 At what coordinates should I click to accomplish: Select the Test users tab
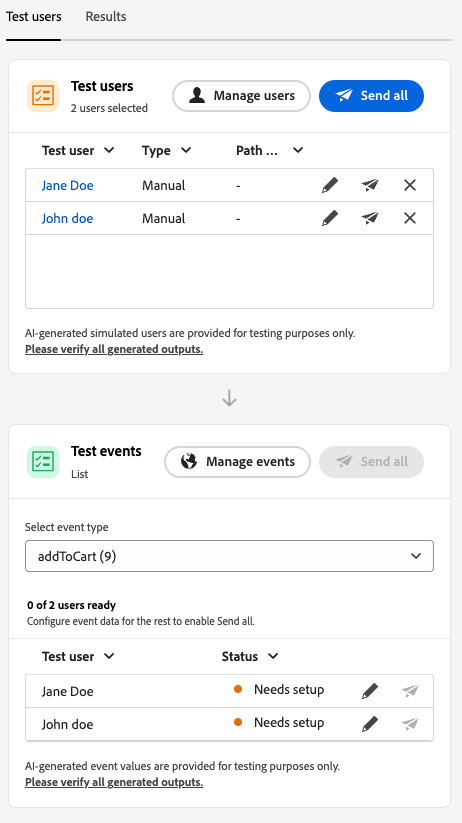coord(34,17)
